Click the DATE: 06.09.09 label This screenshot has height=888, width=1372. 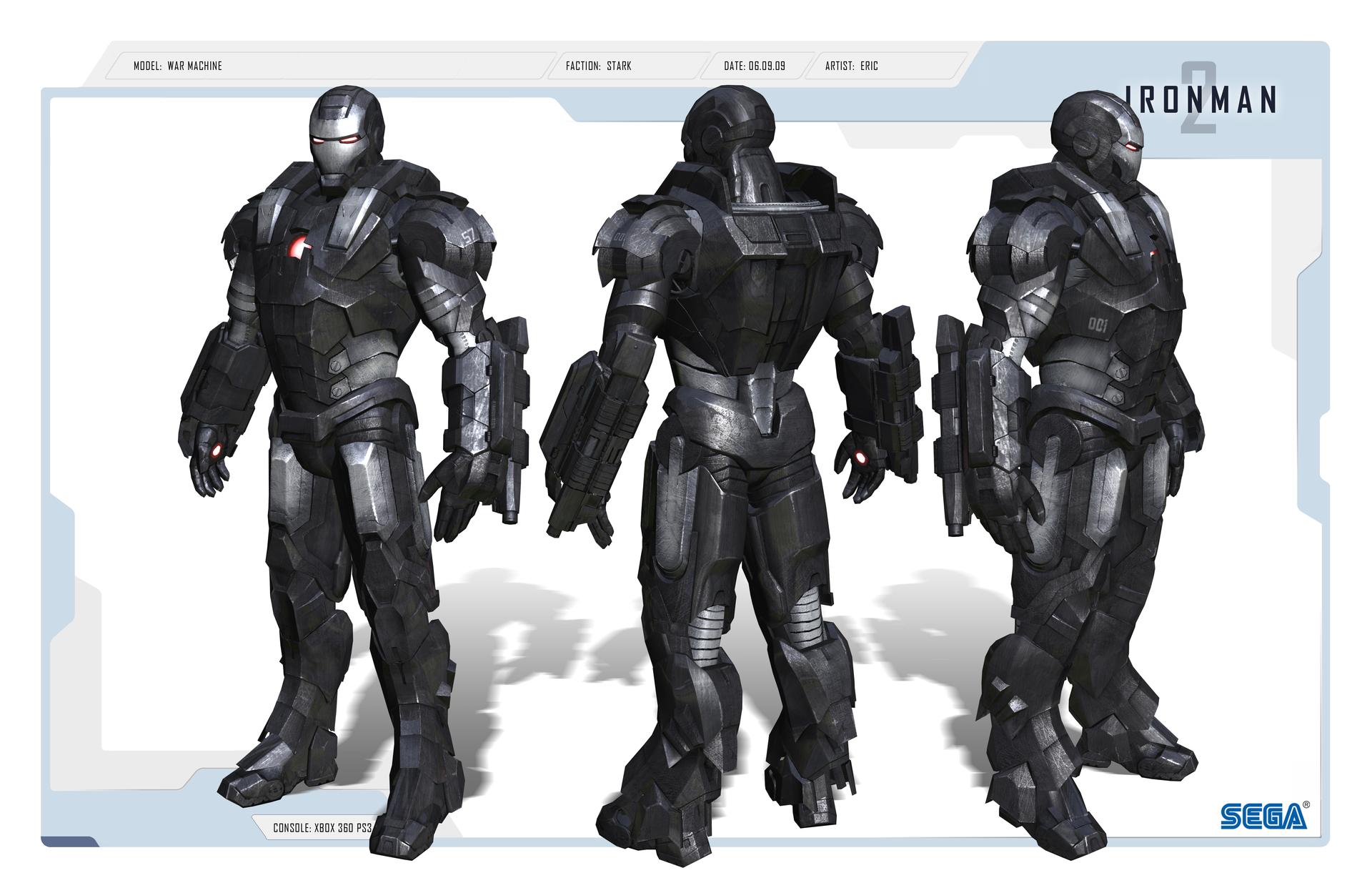click(x=754, y=66)
